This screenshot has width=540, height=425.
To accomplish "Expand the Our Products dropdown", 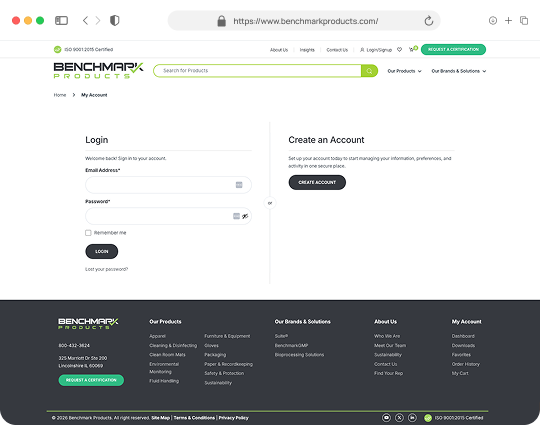I will coord(404,71).
